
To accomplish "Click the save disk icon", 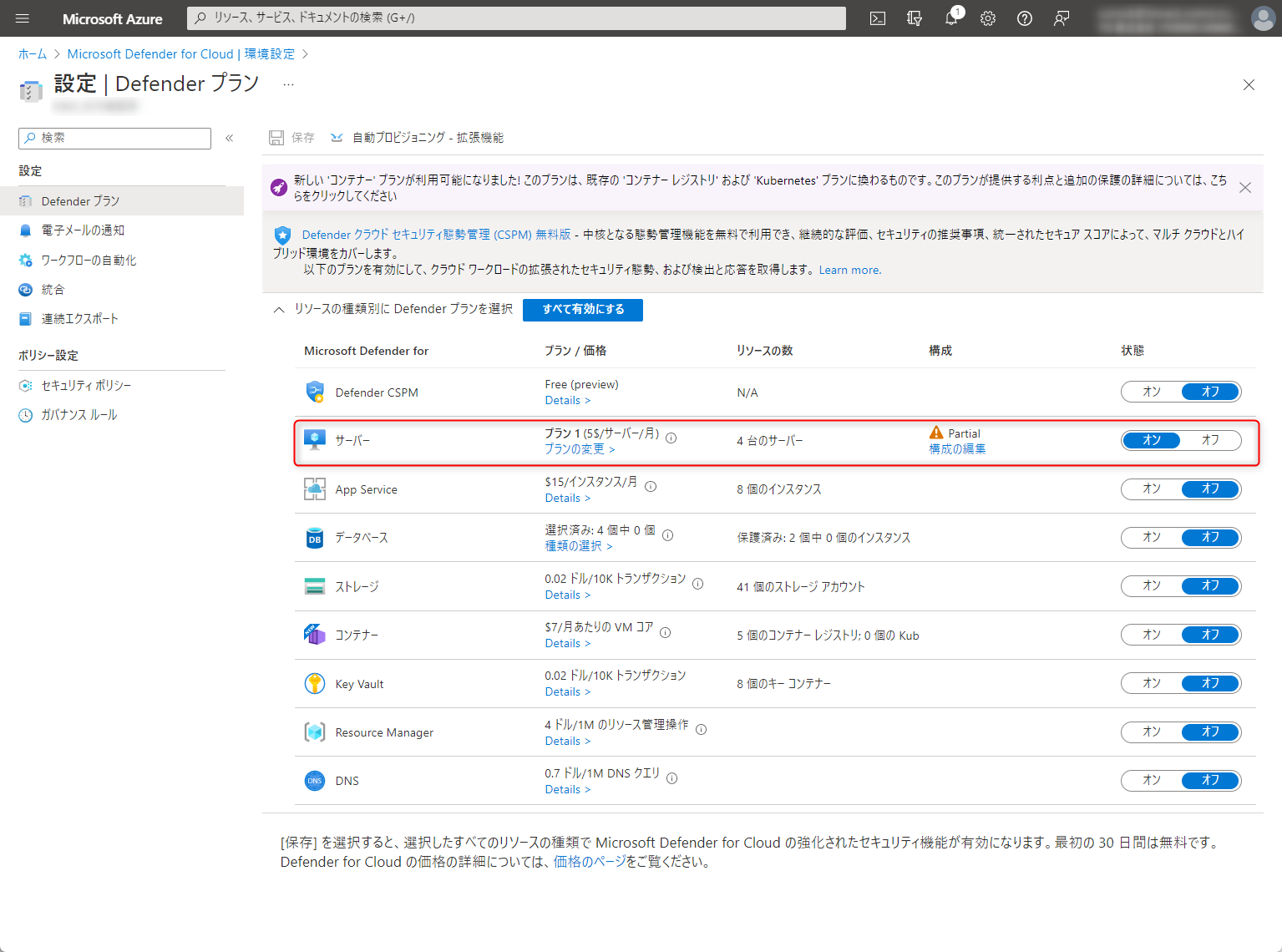I will pyautogui.click(x=276, y=138).
